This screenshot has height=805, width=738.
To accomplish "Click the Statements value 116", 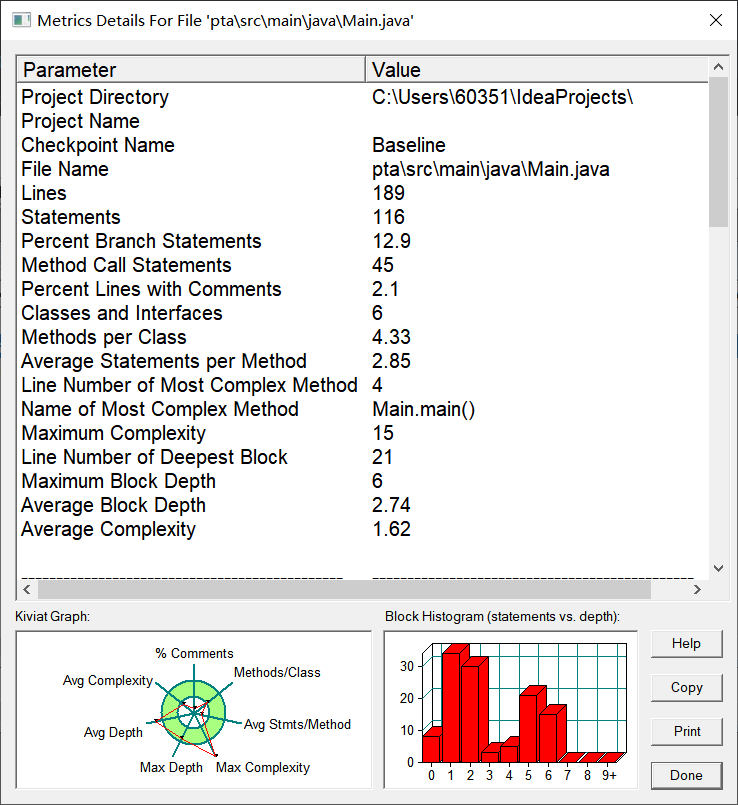I will point(389,217).
